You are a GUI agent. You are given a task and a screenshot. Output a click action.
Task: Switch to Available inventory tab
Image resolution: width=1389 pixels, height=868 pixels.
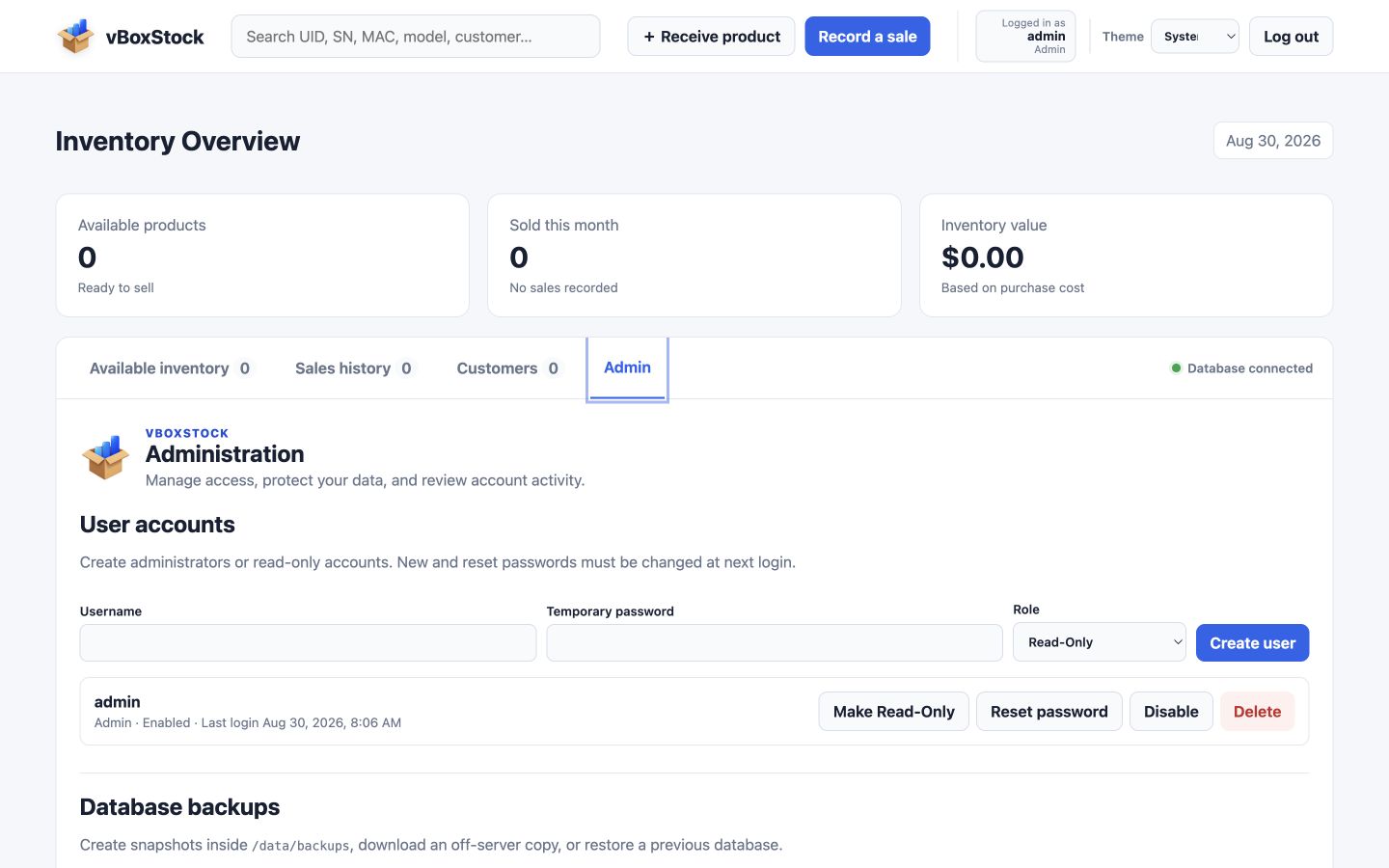pos(170,368)
